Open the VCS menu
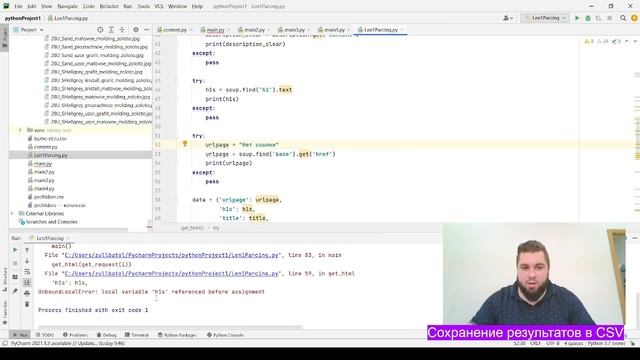The image size is (640, 360). click(159, 6)
